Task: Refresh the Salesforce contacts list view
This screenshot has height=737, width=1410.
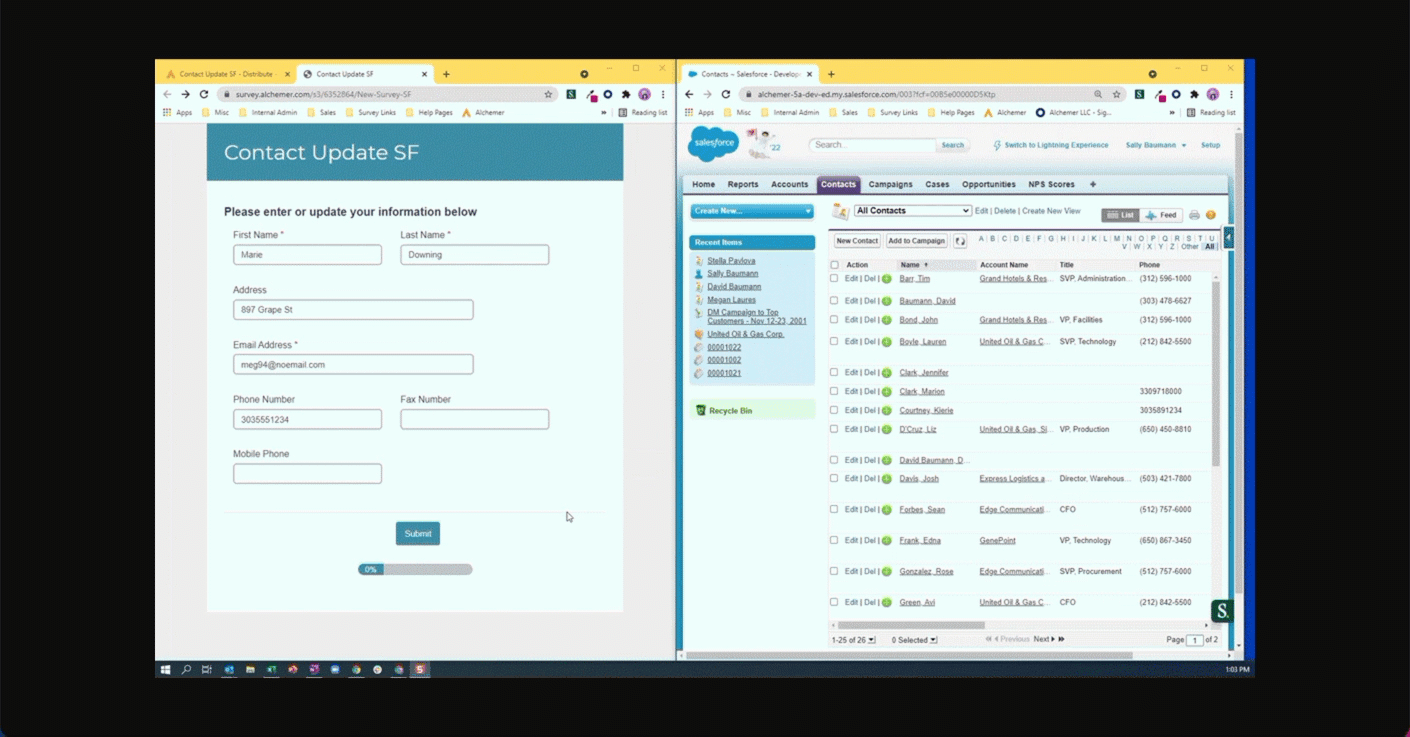Action: pos(960,241)
